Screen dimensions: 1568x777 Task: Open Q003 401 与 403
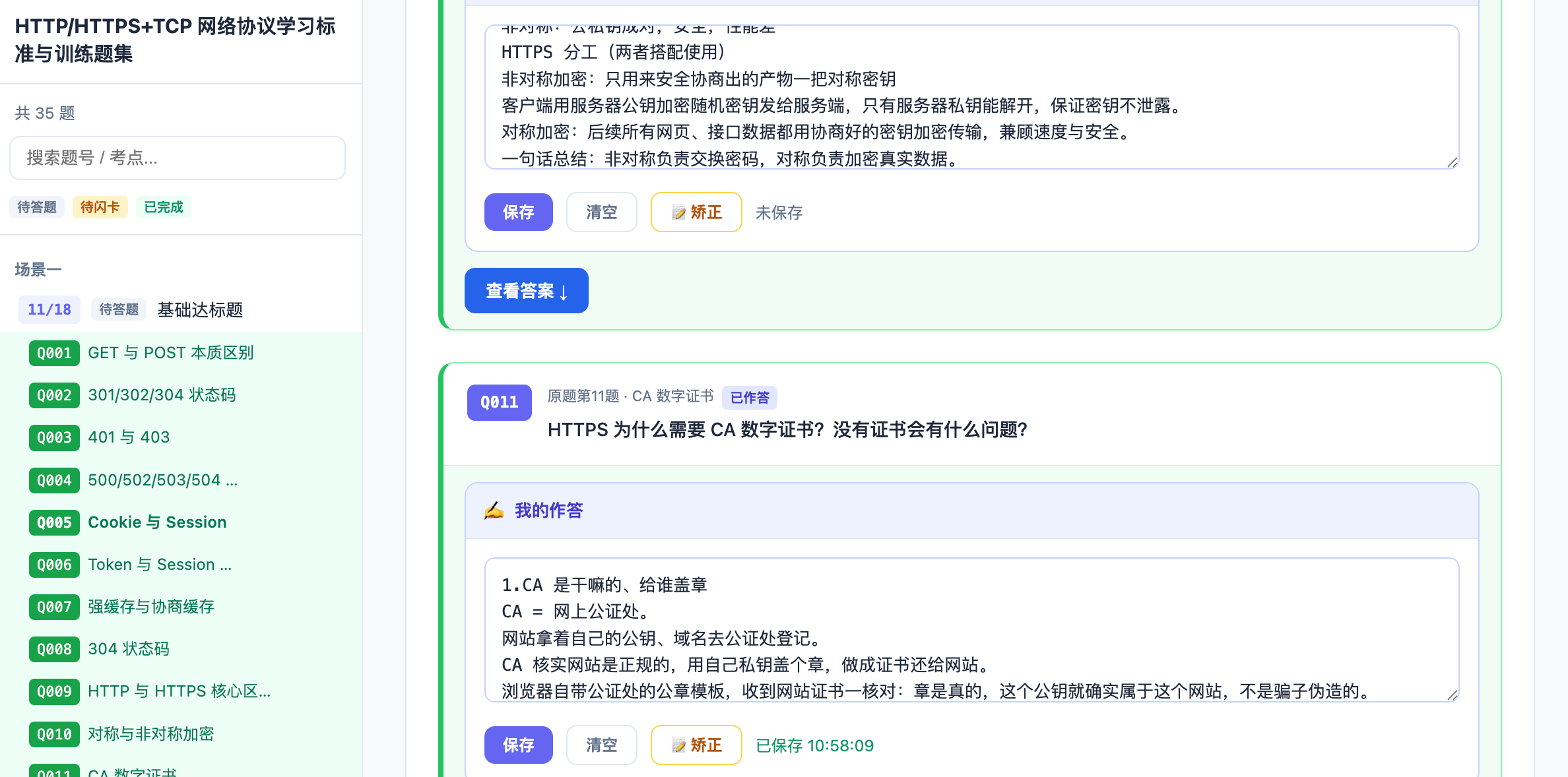pyautogui.click(x=181, y=437)
